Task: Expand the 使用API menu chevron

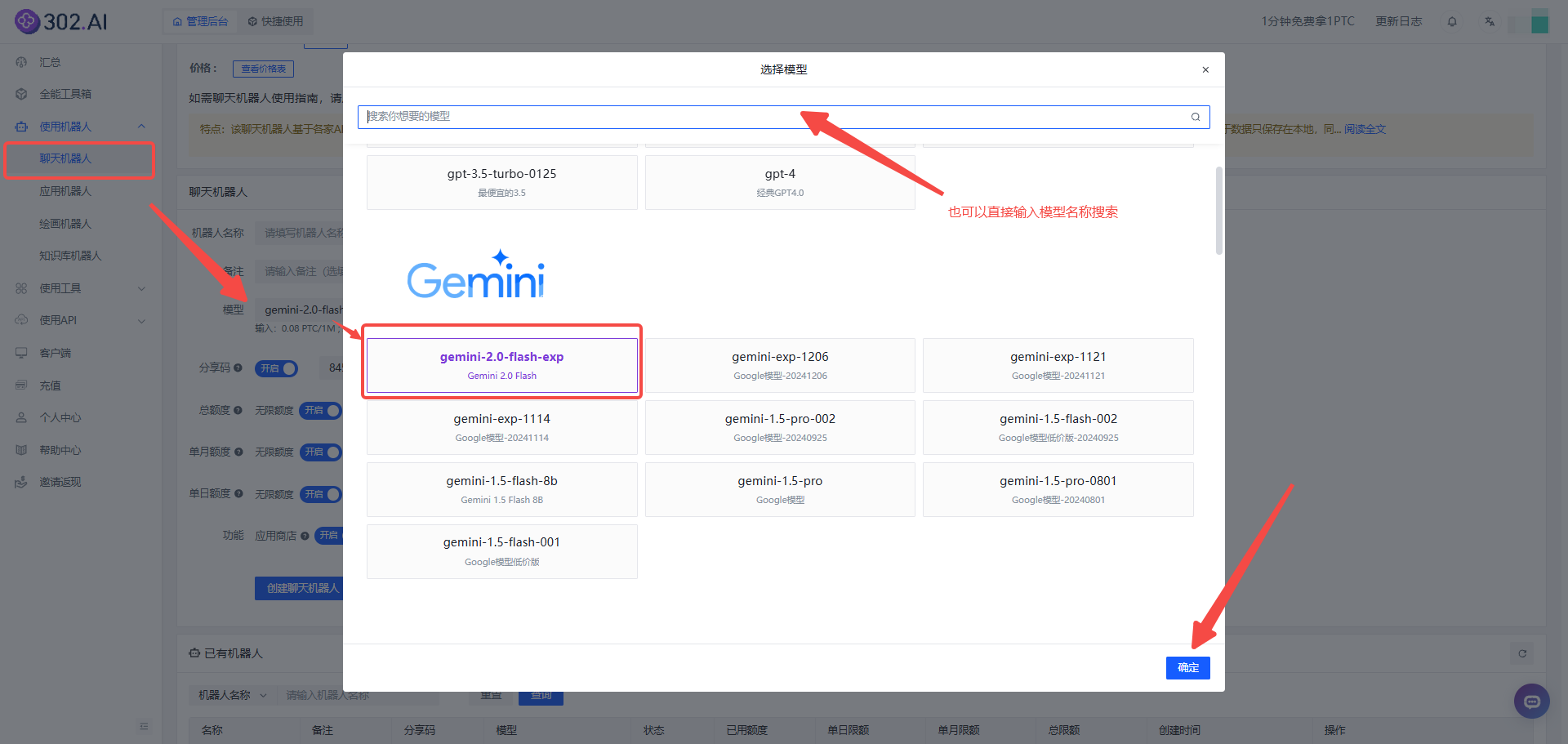Action: (x=141, y=320)
